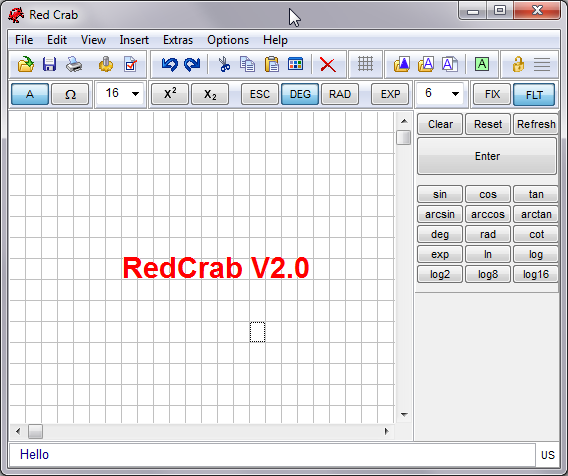The width and height of the screenshot is (568, 476).
Task: Insert the cot function
Action: pos(536,234)
